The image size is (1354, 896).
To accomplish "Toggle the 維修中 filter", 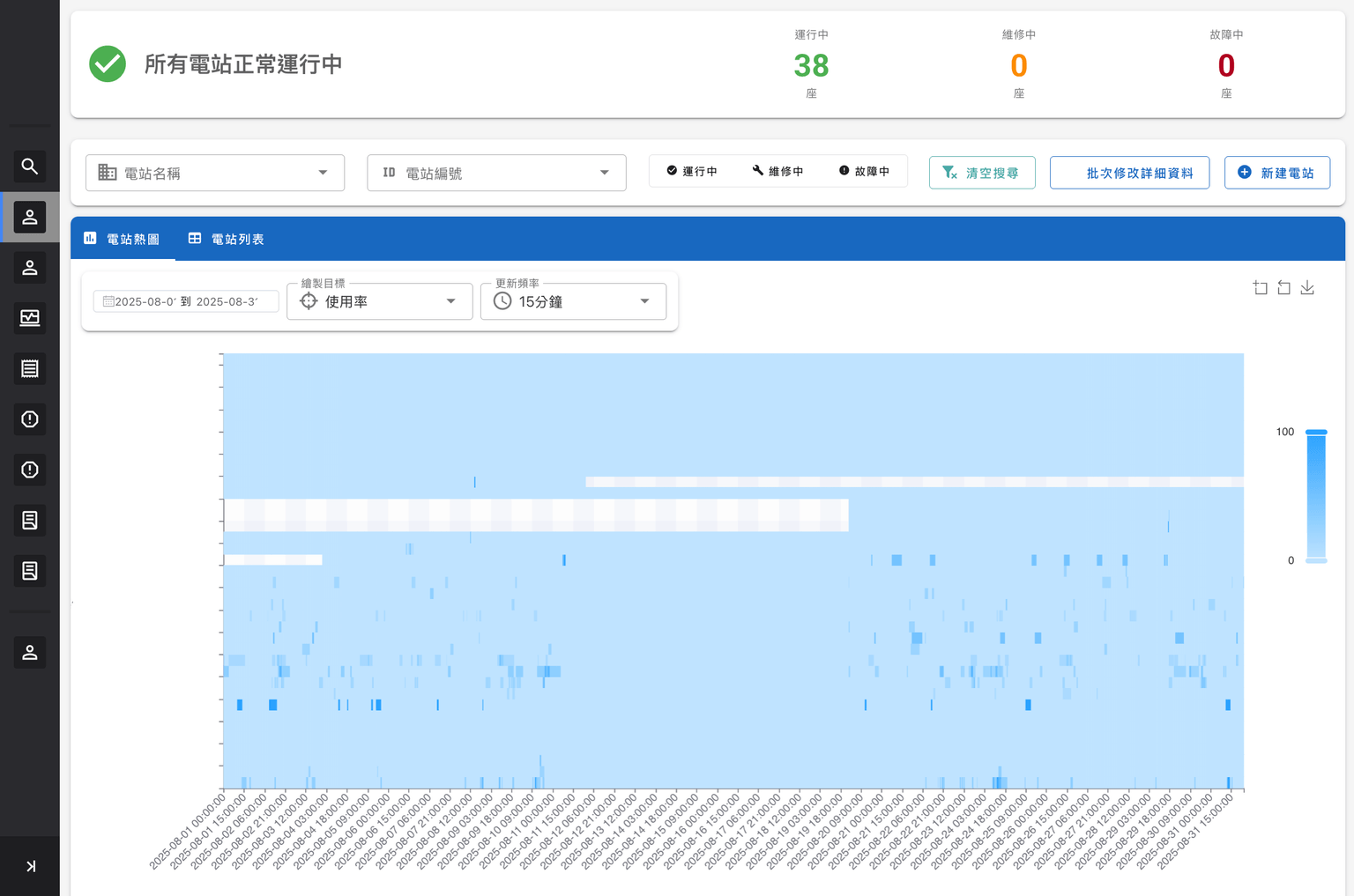I will pyautogui.click(x=777, y=171).
